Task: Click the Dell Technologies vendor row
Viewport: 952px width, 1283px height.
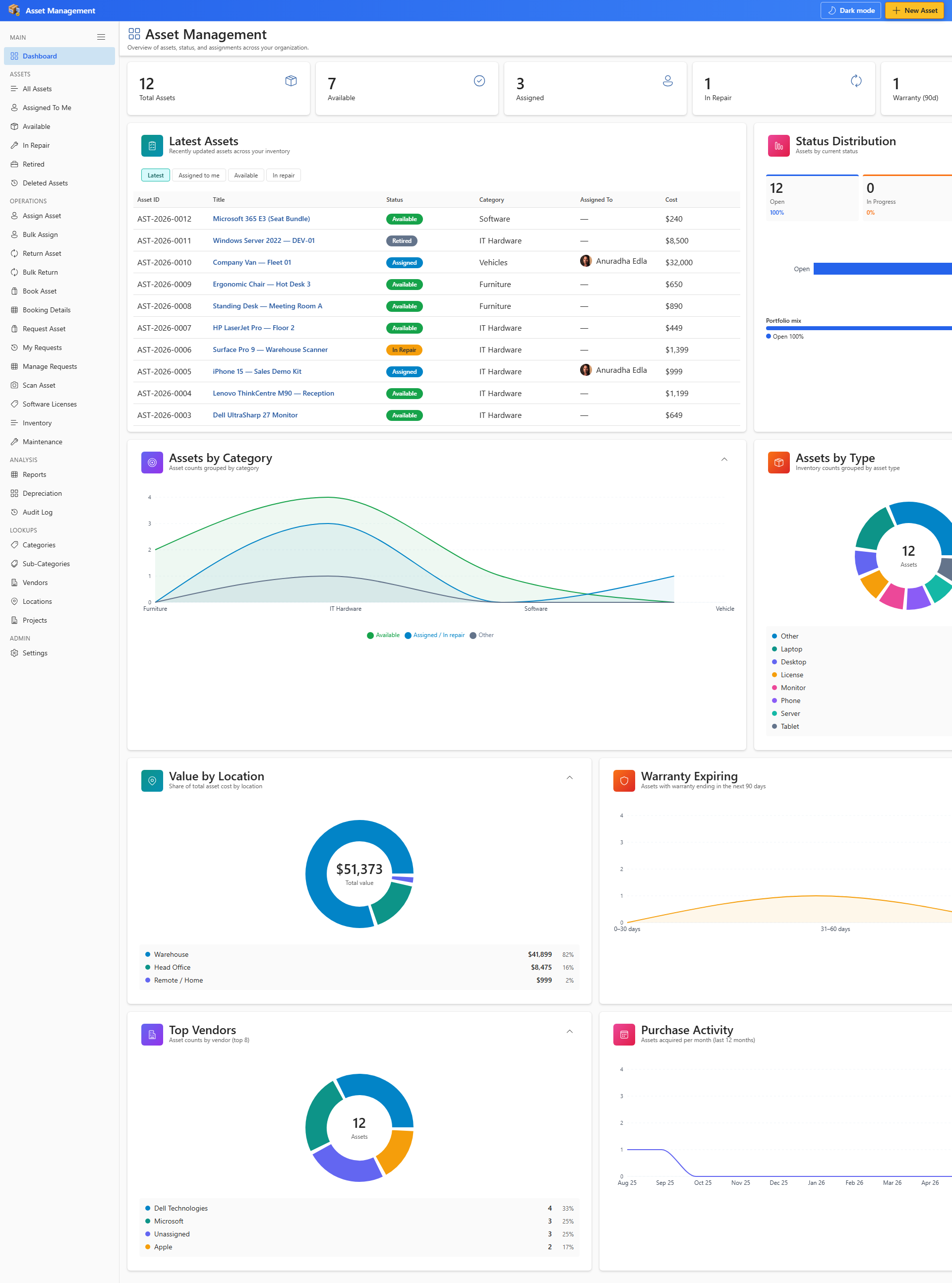Action: [359, 1208]
